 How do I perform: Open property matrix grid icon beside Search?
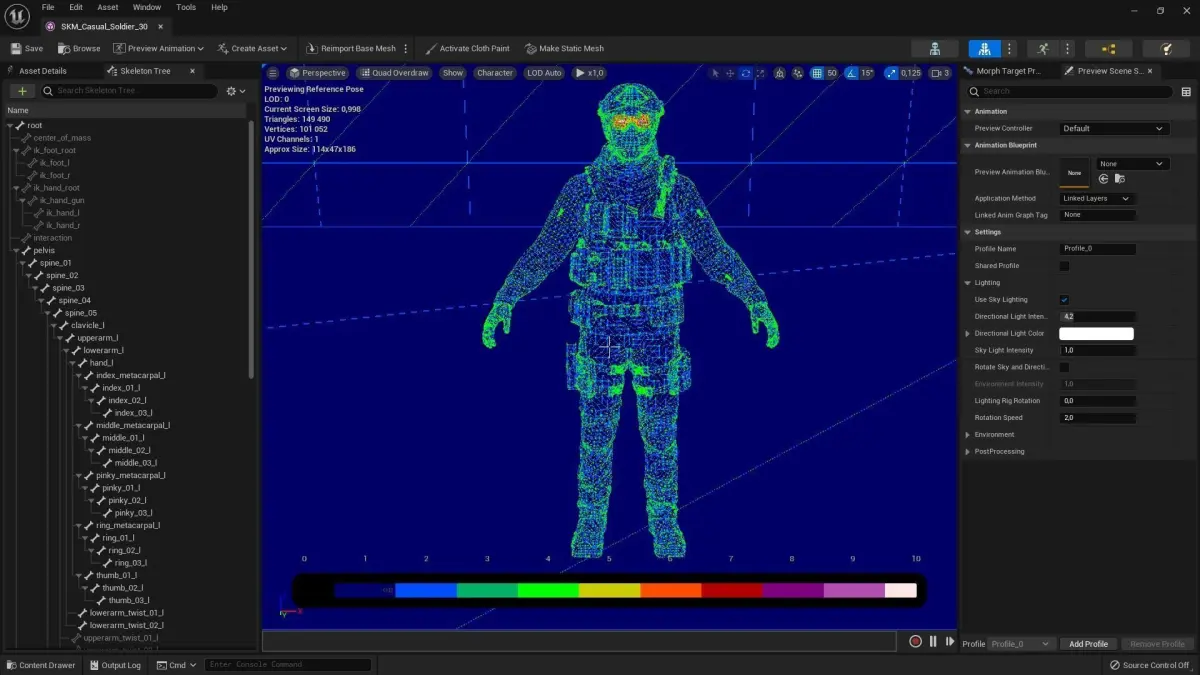1186,91
